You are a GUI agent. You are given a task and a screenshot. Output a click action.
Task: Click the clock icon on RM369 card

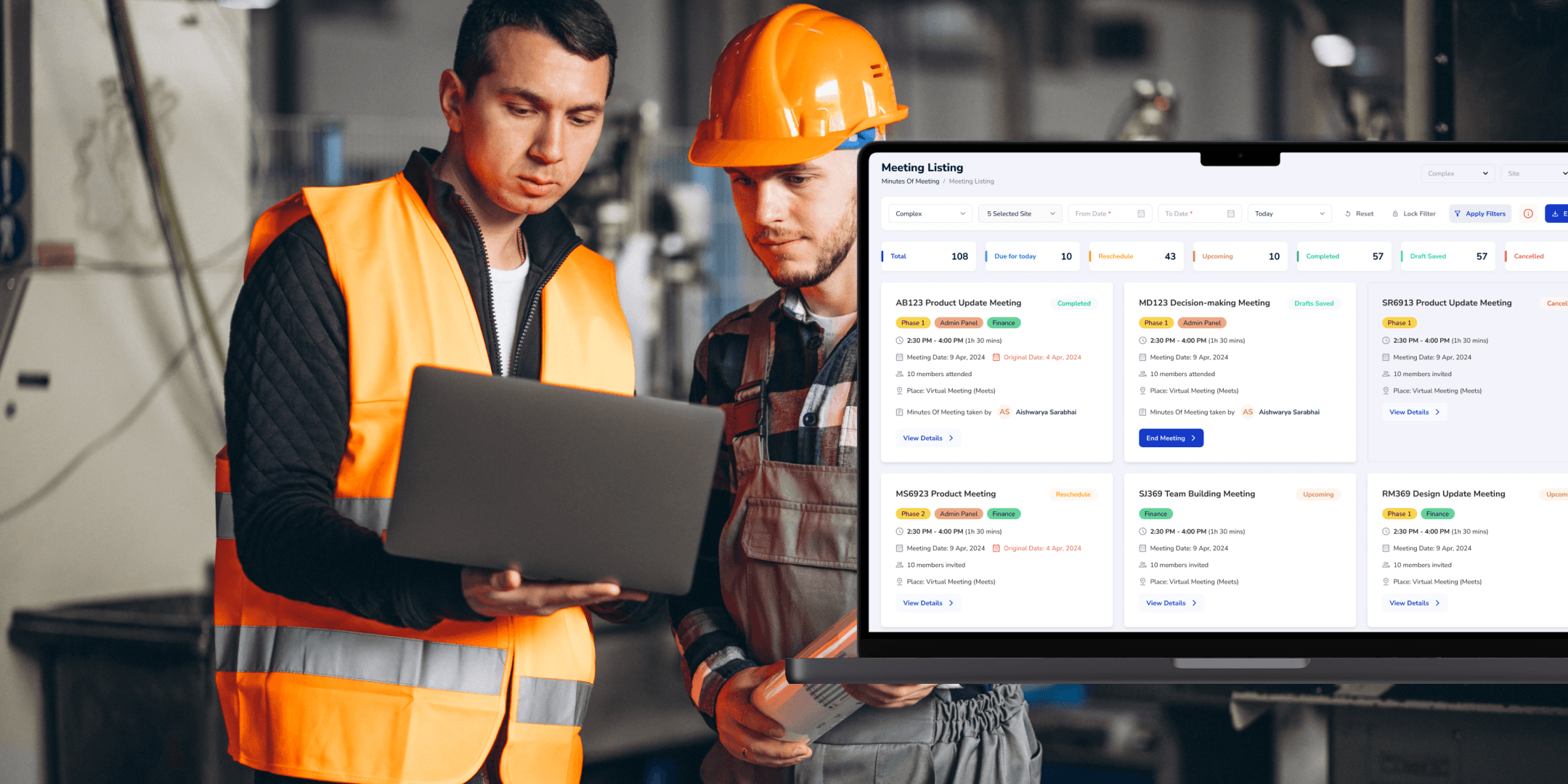click(1386, 531)
